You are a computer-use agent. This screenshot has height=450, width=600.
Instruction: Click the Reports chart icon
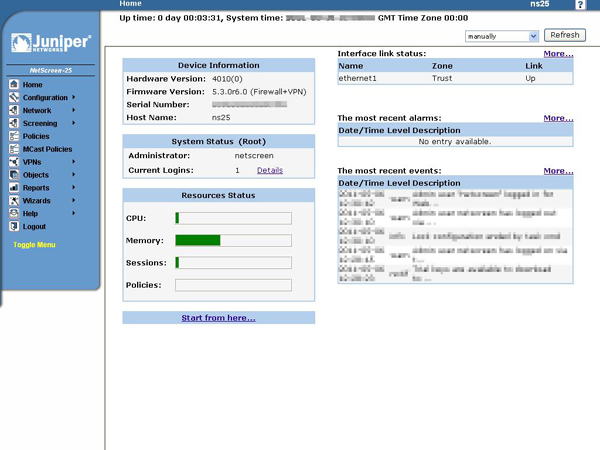click(x=14, y=188)
